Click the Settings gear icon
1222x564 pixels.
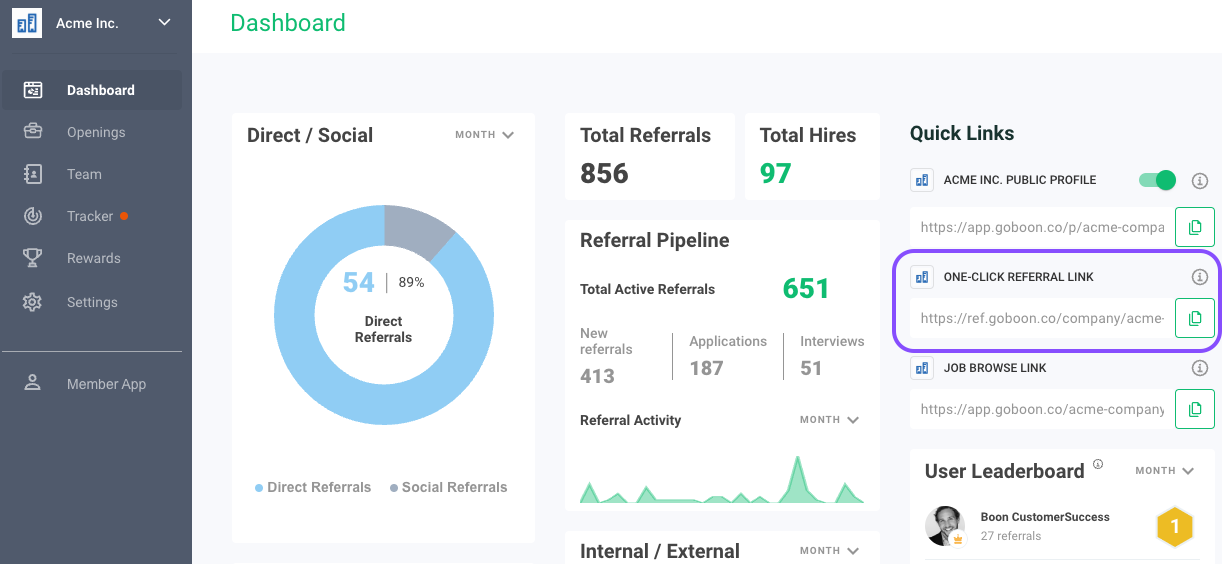33,302
